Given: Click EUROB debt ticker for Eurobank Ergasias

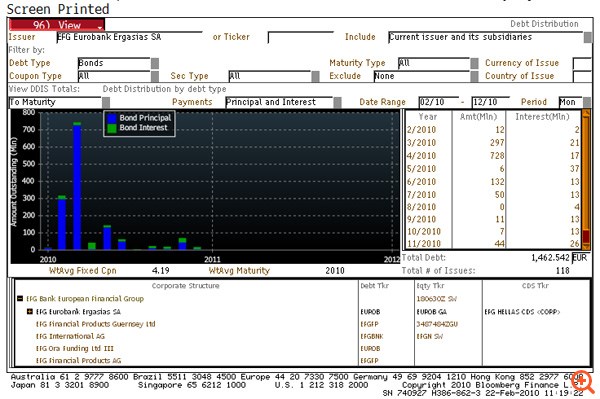Looking at the screenshot, I should 370,312.
